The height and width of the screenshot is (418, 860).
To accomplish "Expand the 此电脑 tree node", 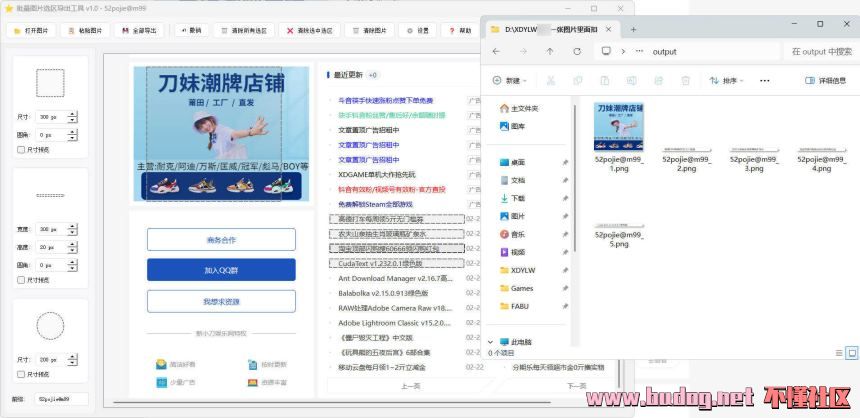I will pyautogui.click(x=490, y=342).
